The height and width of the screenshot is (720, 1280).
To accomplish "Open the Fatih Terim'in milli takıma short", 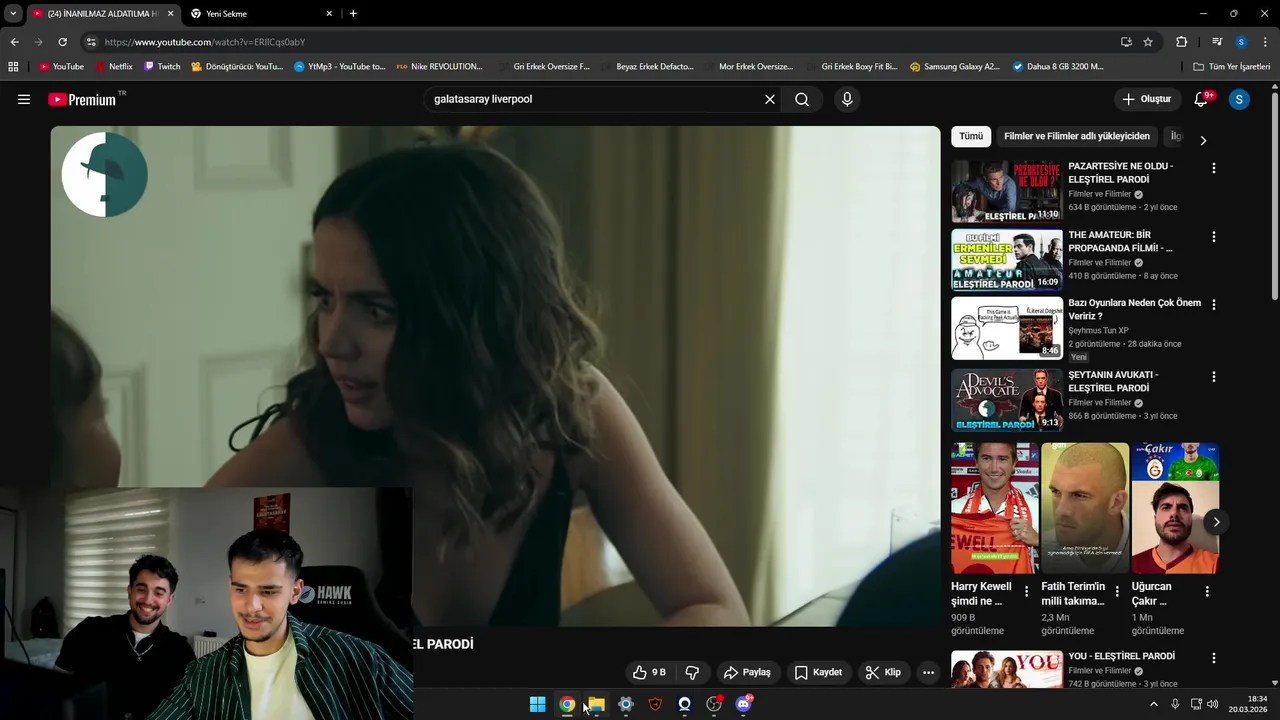I will coord(1085,508).
